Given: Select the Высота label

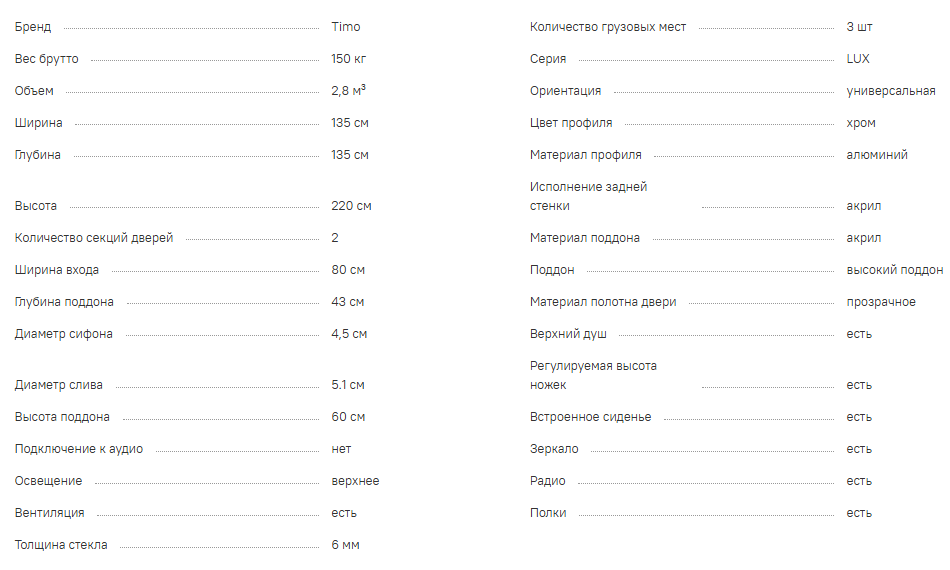Looking at the screenshot, I should 36,206.
